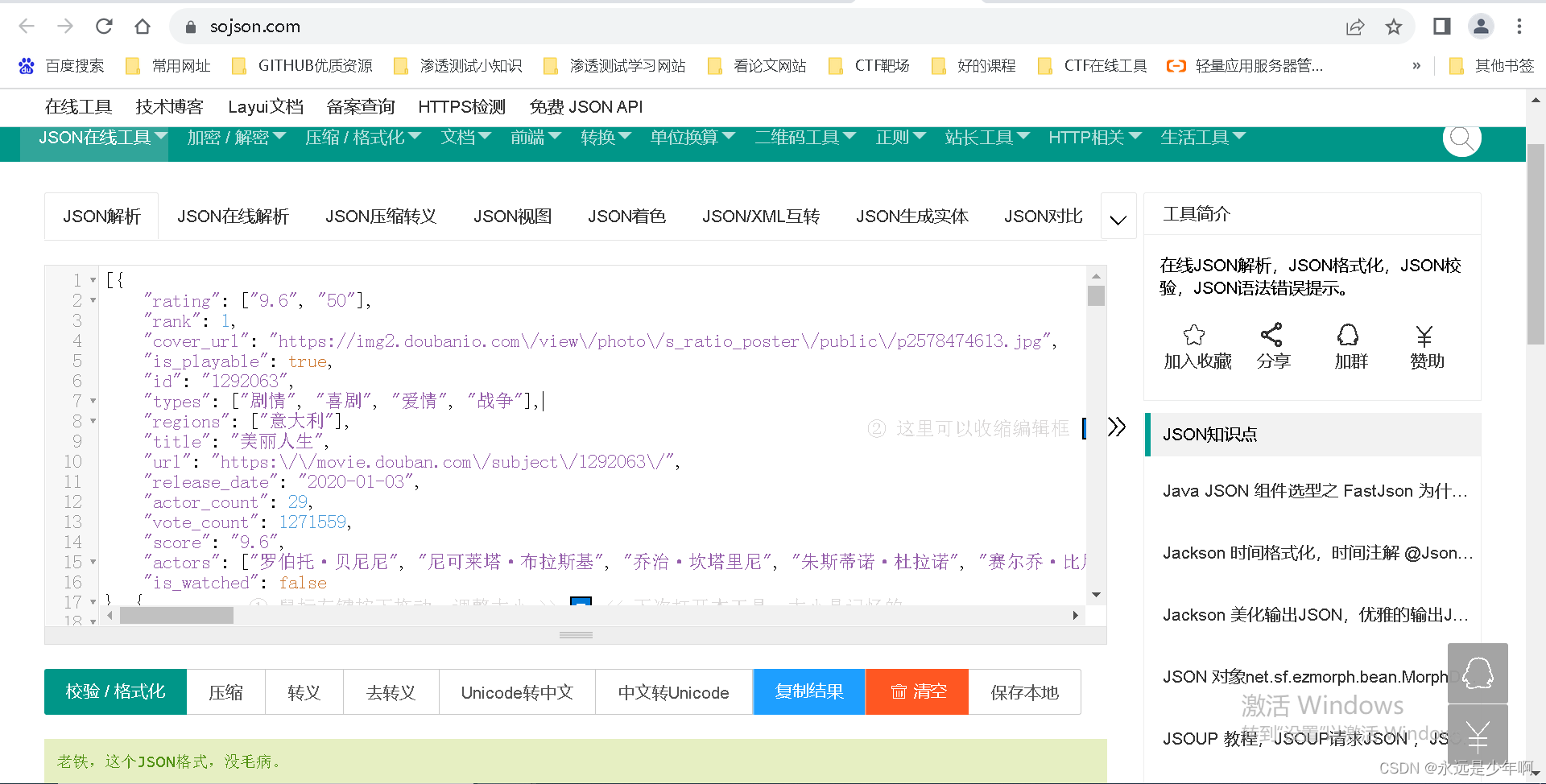
Task: Switch to JSON生成实体 tab
Action: click(912, 217)
